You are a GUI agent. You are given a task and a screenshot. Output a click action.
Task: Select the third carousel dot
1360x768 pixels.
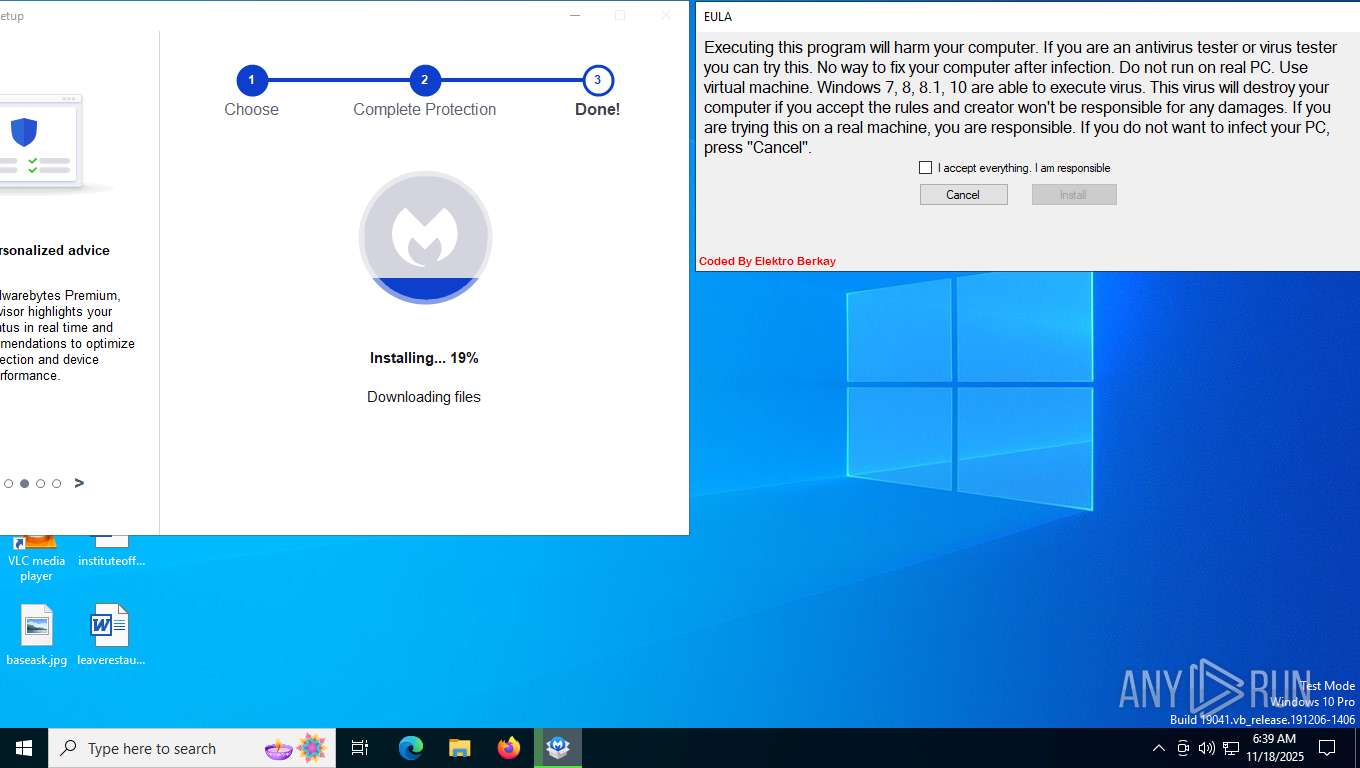click(x=40, y=484)
